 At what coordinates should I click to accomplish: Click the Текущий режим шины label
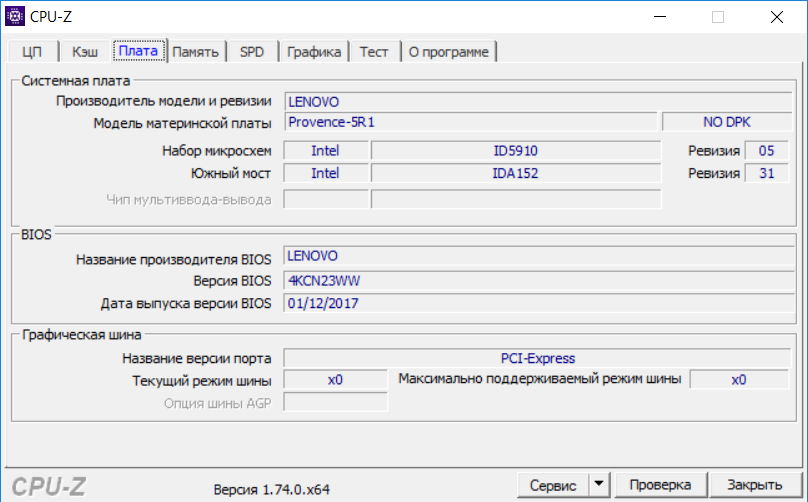pyautogui.click(x=202, y=381)
